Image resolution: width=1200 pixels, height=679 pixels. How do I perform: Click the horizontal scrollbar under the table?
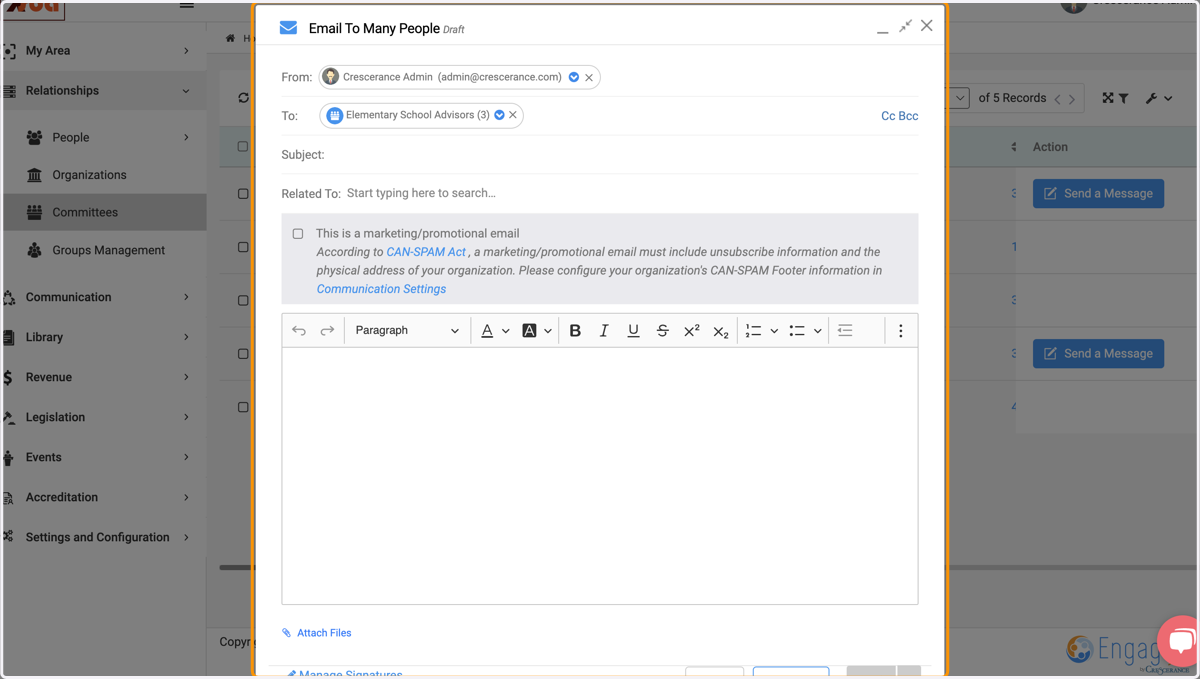click(236, 567)
